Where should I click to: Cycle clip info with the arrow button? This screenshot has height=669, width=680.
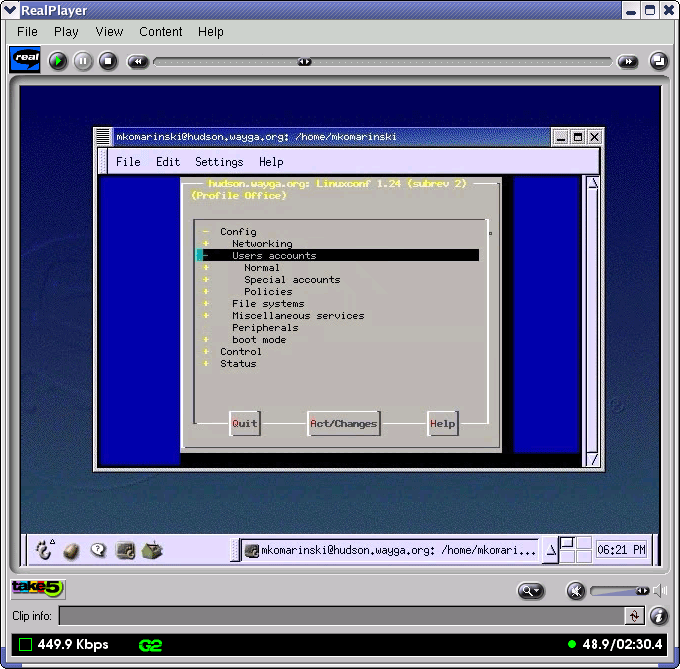click(634, 616)
